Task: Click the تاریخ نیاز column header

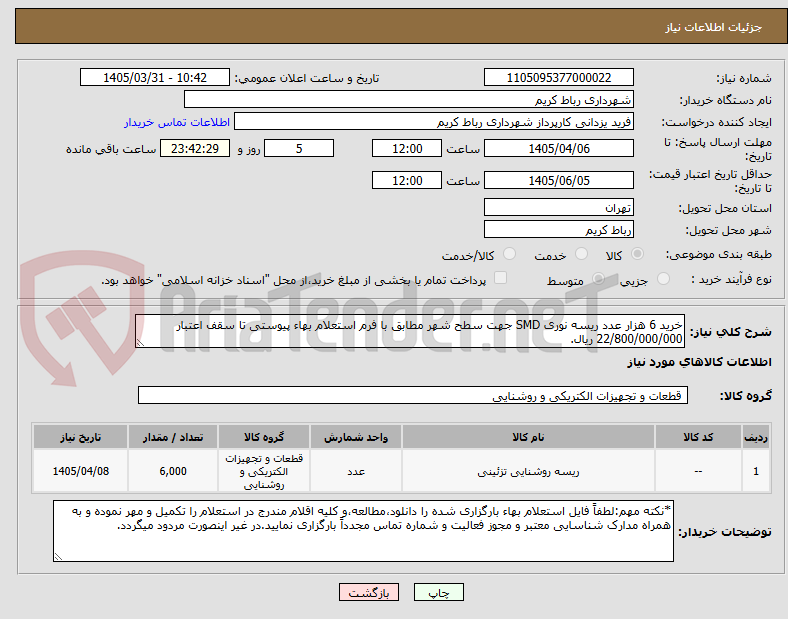Action: coord(80,437)
